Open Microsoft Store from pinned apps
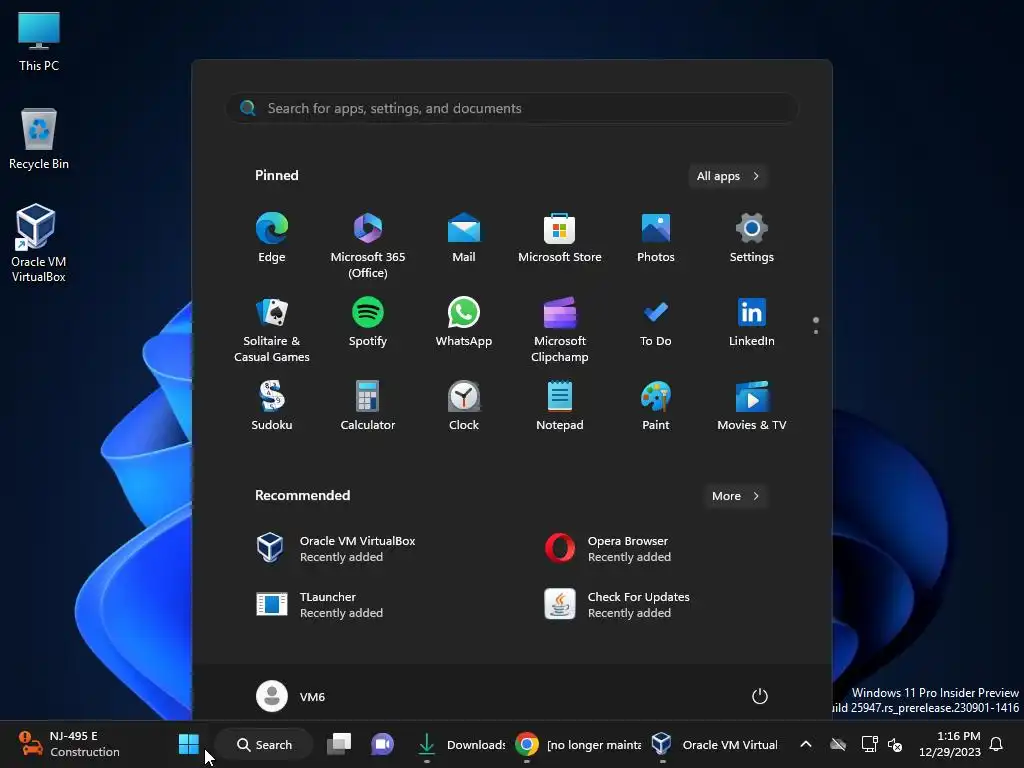Screen dimensions: 1024x768 pyautogui.click(x=560, y=238)
